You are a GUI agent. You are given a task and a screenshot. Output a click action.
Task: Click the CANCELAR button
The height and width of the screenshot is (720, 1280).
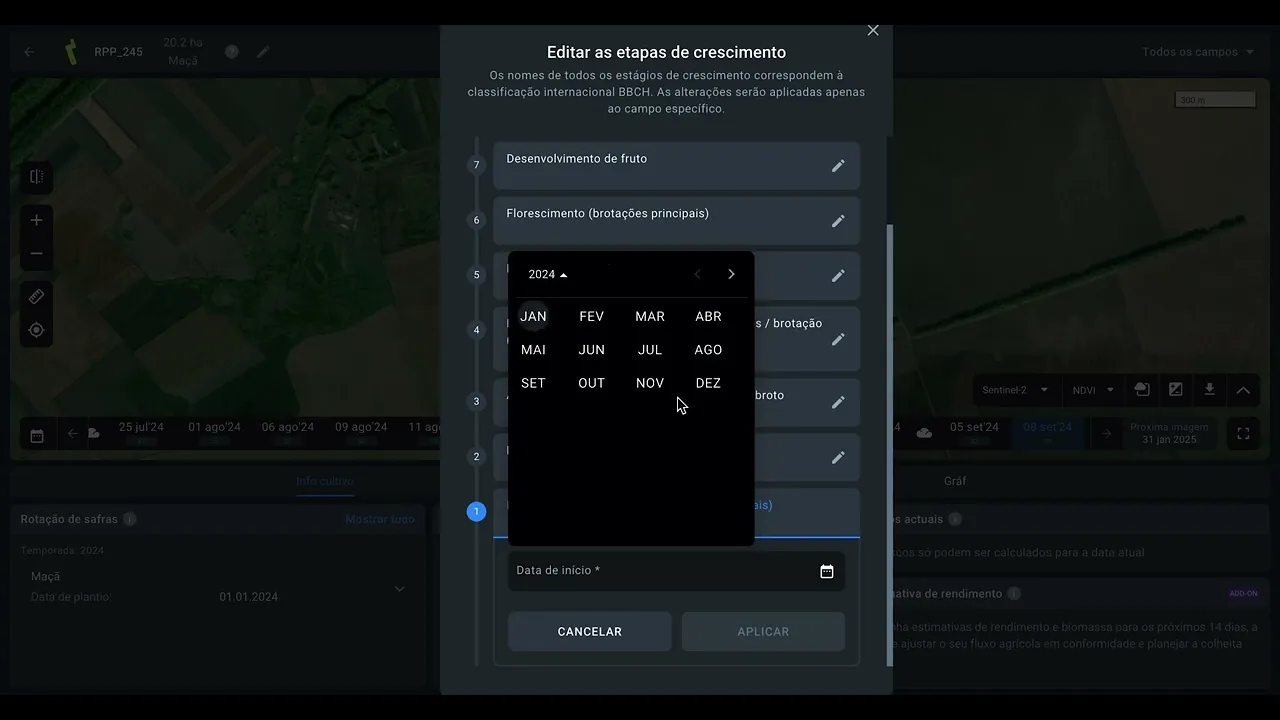[590, 631]
